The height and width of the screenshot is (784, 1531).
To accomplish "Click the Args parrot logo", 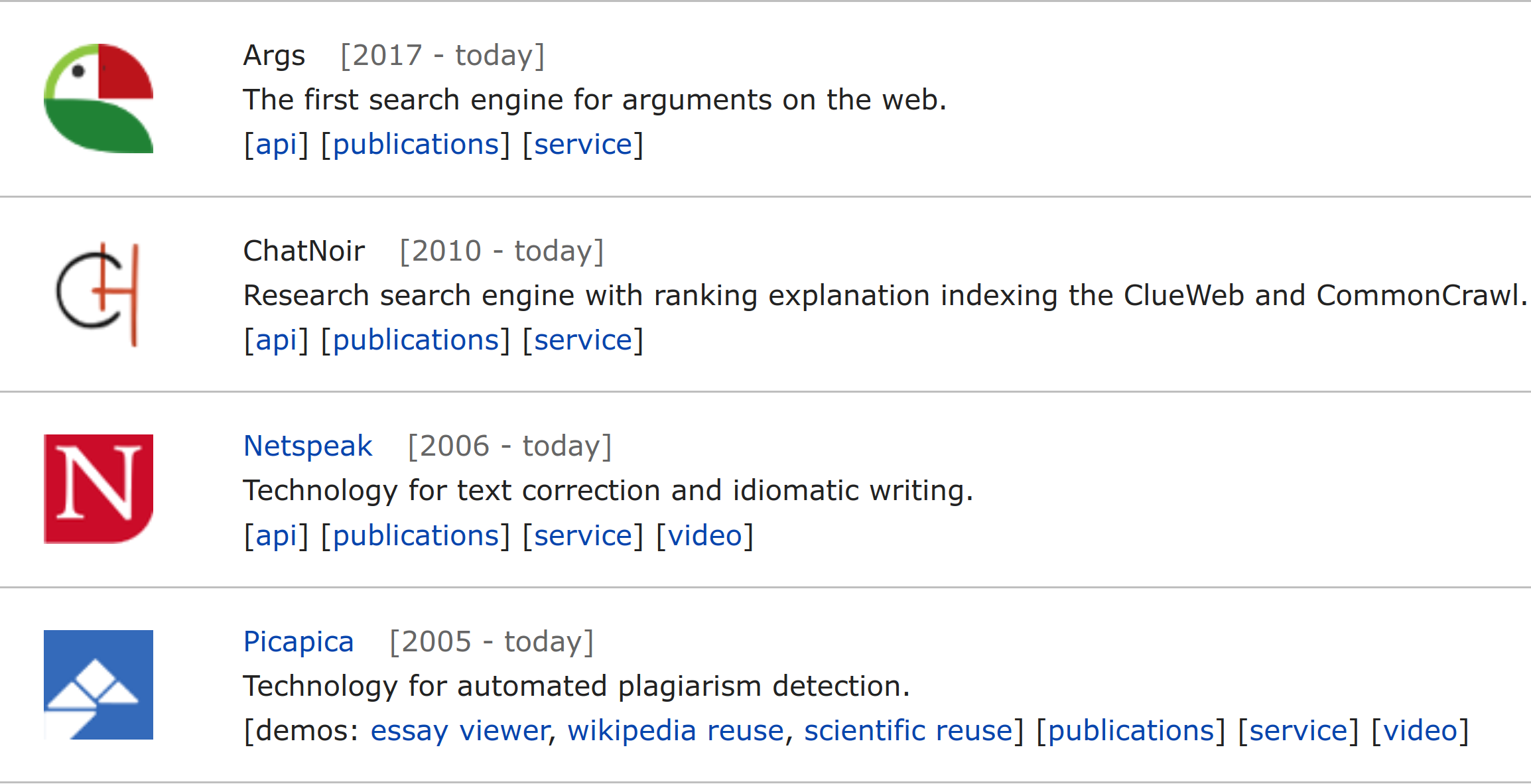I will tap(98, 98).
